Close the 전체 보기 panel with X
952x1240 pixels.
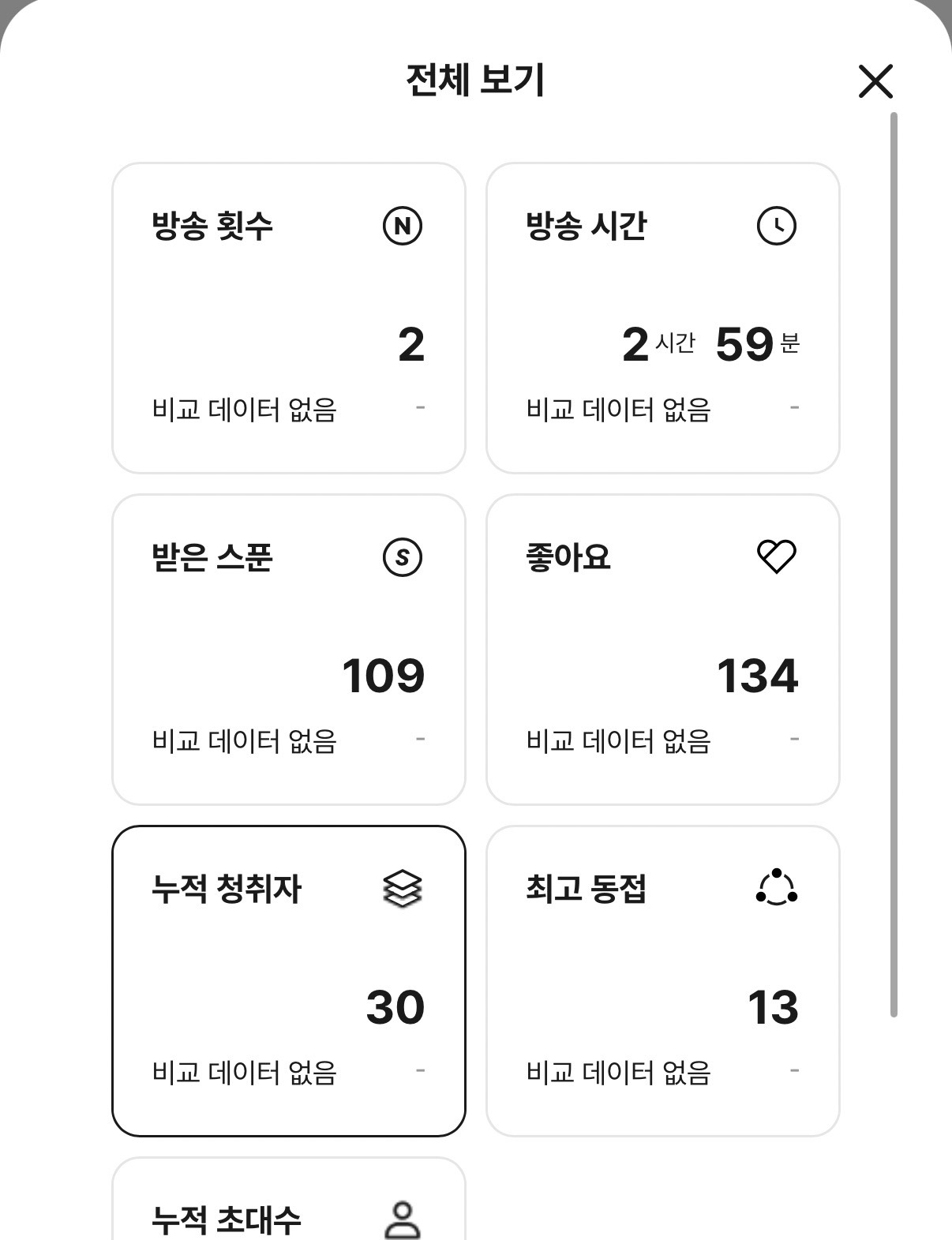[875, 81]
